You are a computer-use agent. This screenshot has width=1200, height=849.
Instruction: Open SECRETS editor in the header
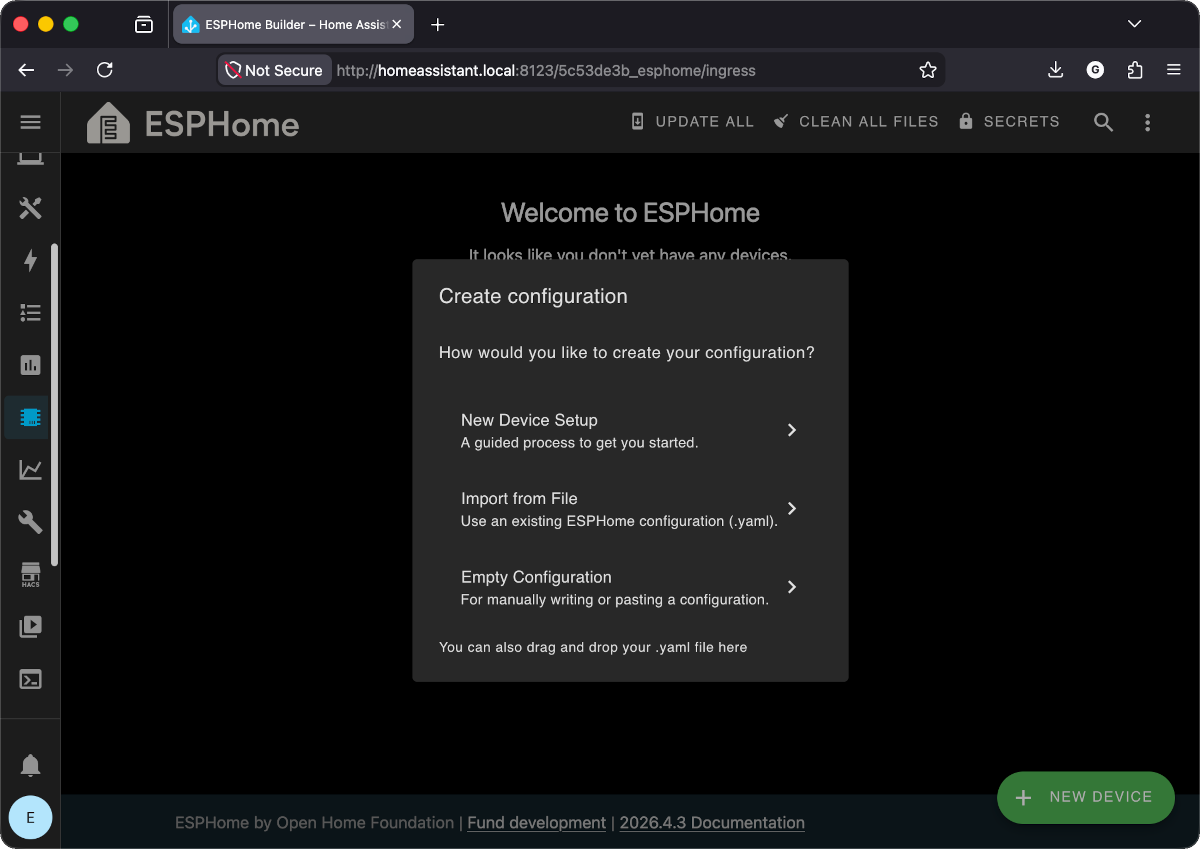(1009, 121)
